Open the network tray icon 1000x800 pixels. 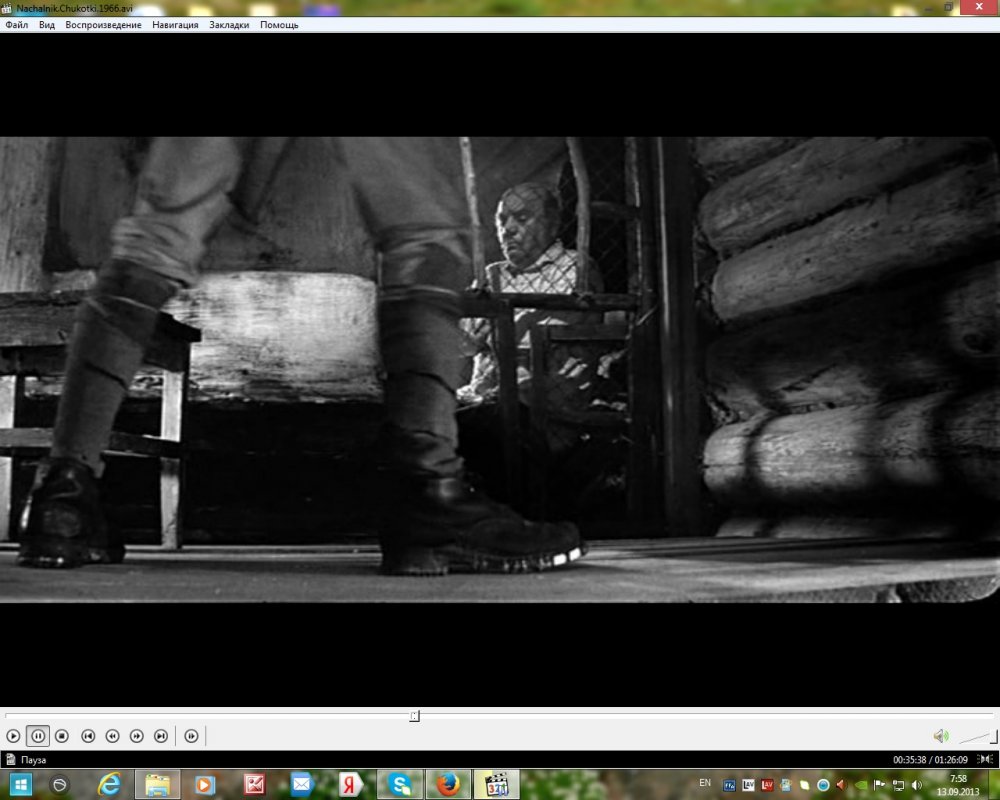898,785
